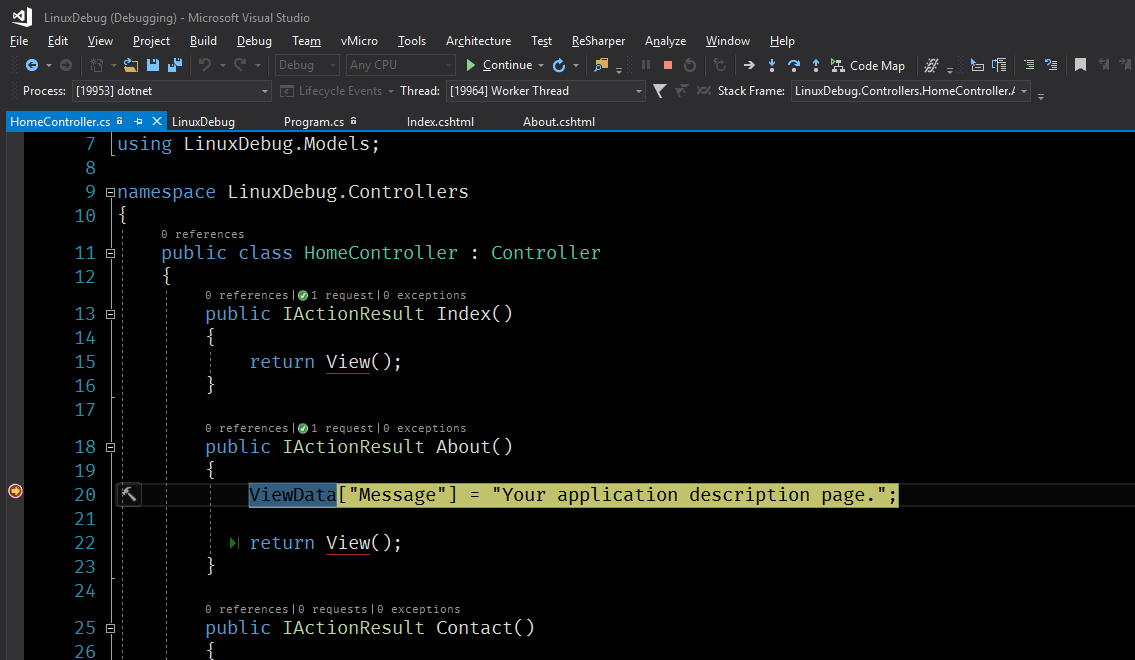Click the Run to Click green glyph near return View()
The height and width of the screenshot is (660, 1135).
234,543
